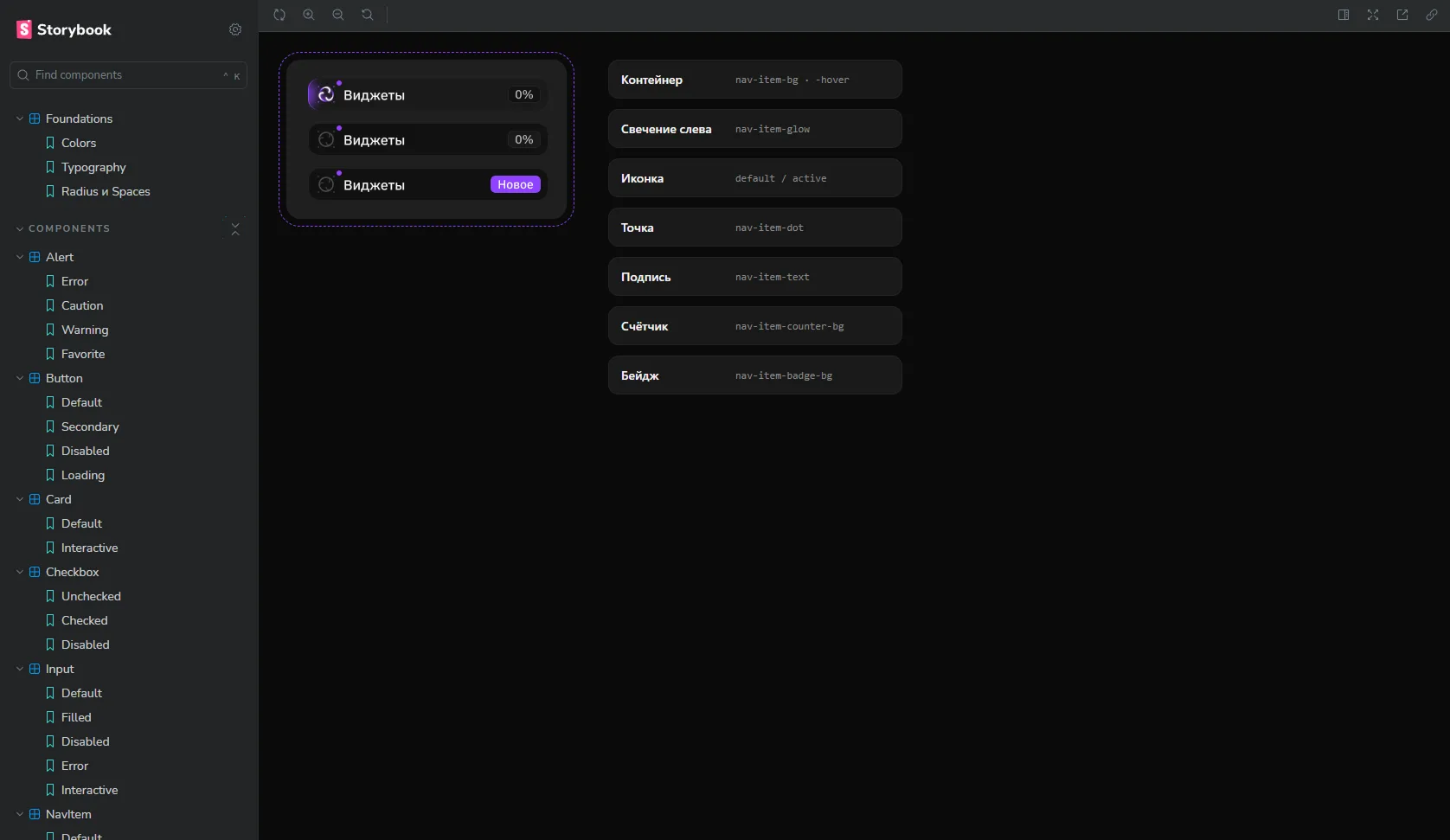Select the Свечение слева token card
This screenshot has height=840, width=1450.
(x=755, y=129)
